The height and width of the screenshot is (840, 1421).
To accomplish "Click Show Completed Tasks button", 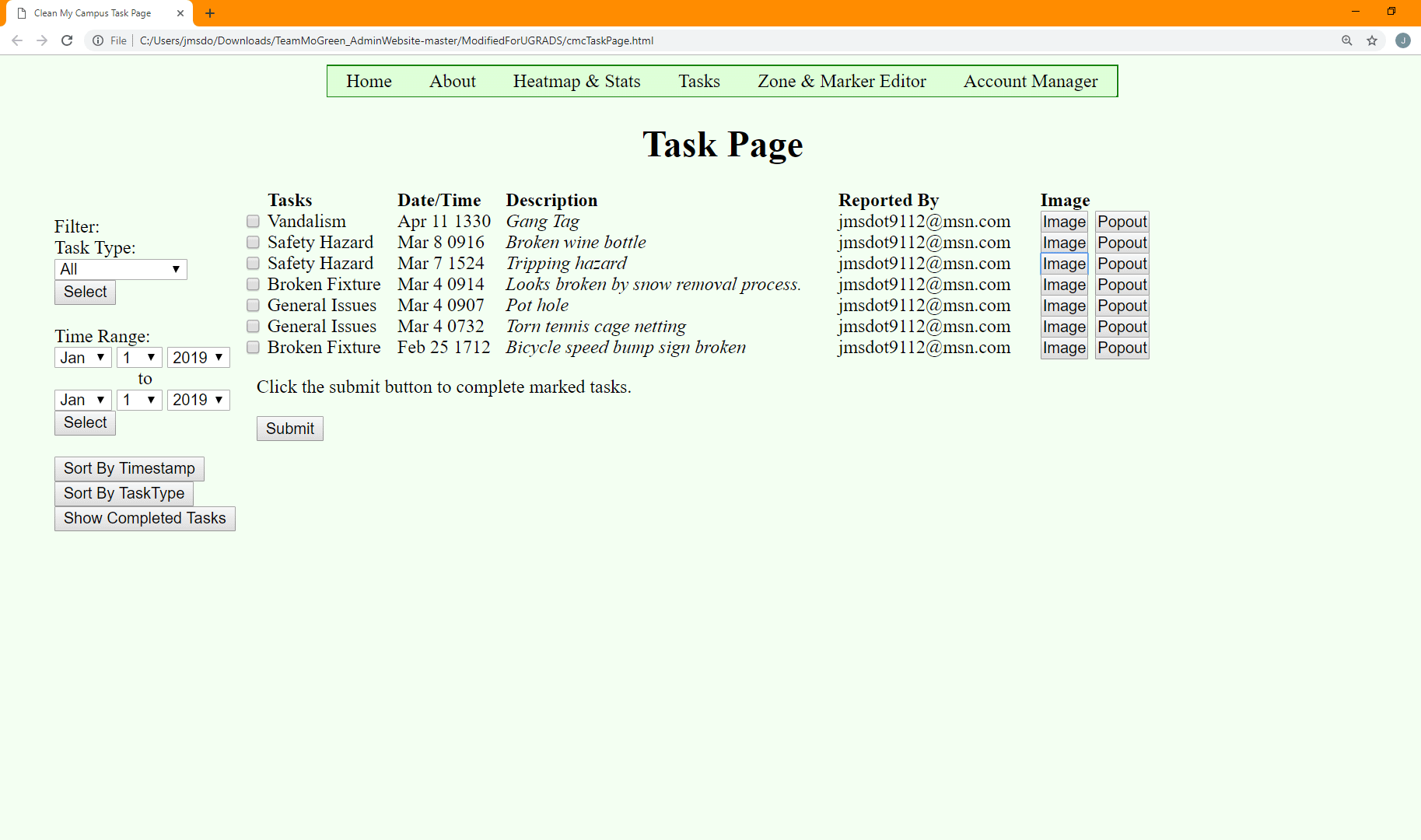I will pos(145,519).
